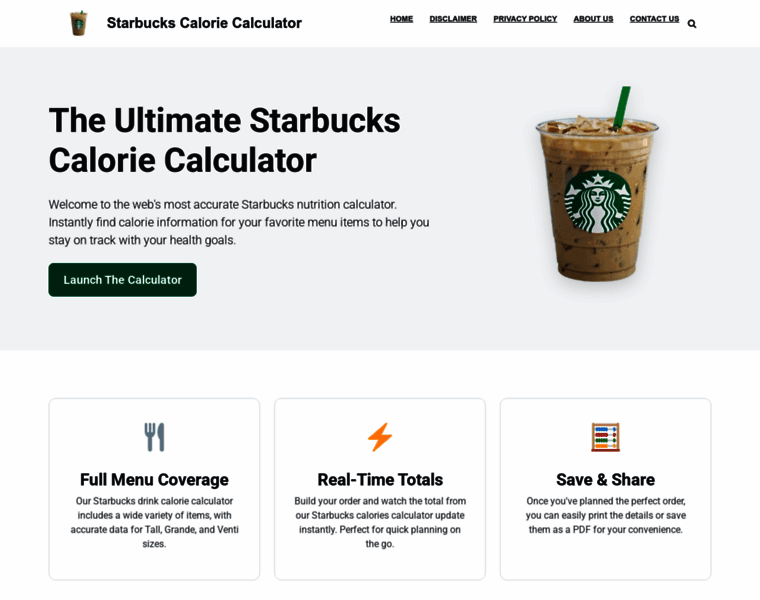Go to Privacy Policy
Viewport: 760px width, 600px height.
[525, 19]
